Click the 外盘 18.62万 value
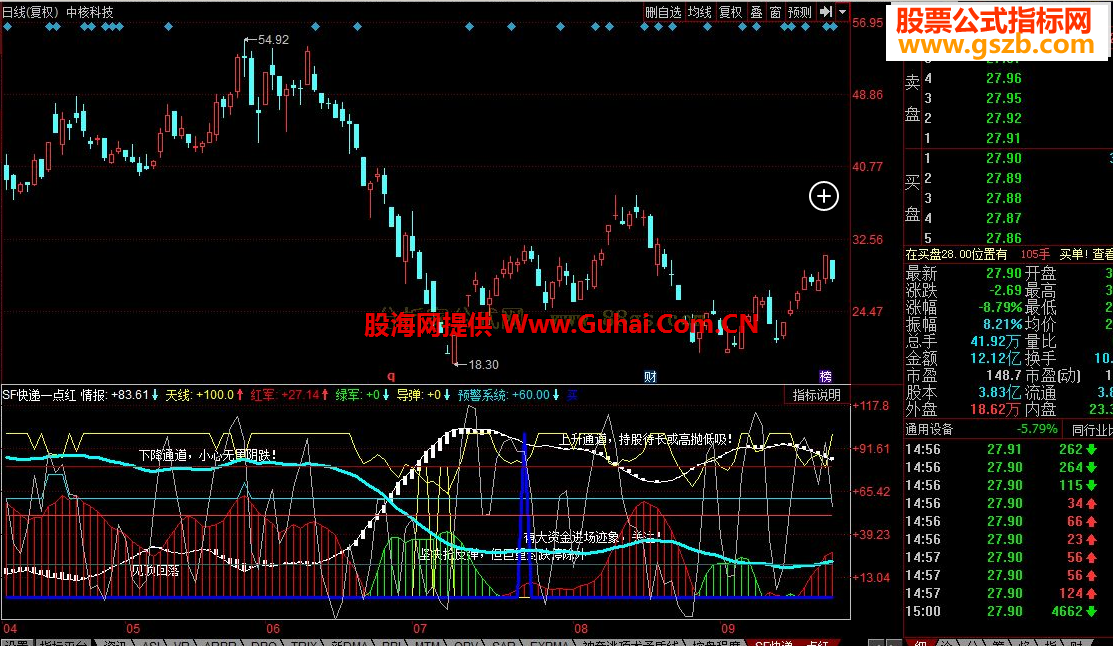Viewport: 1113px width, 646px height. [x=997, y=409]
